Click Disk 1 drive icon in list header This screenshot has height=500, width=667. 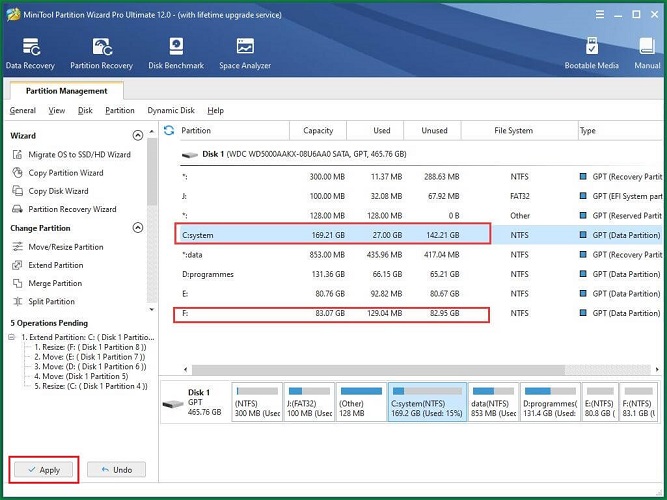point(190,154)
